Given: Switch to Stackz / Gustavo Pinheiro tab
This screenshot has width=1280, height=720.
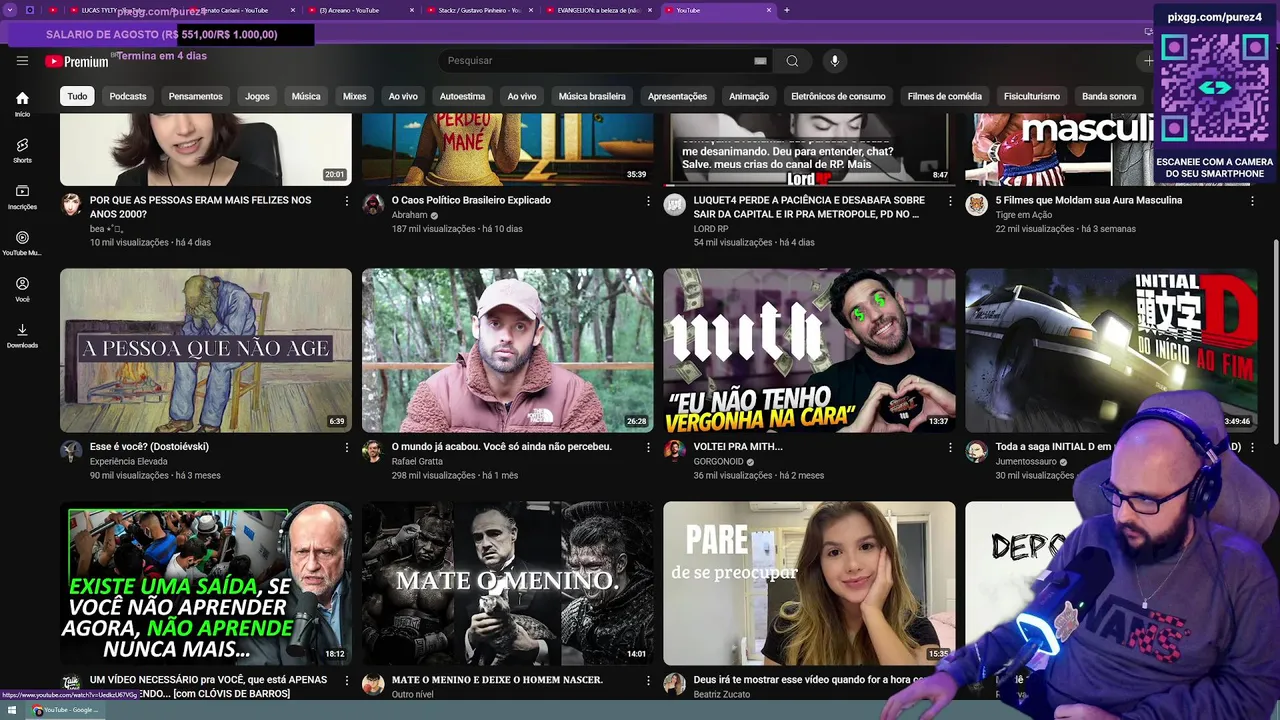Looking at the screenshot, I should click(479, 10).
